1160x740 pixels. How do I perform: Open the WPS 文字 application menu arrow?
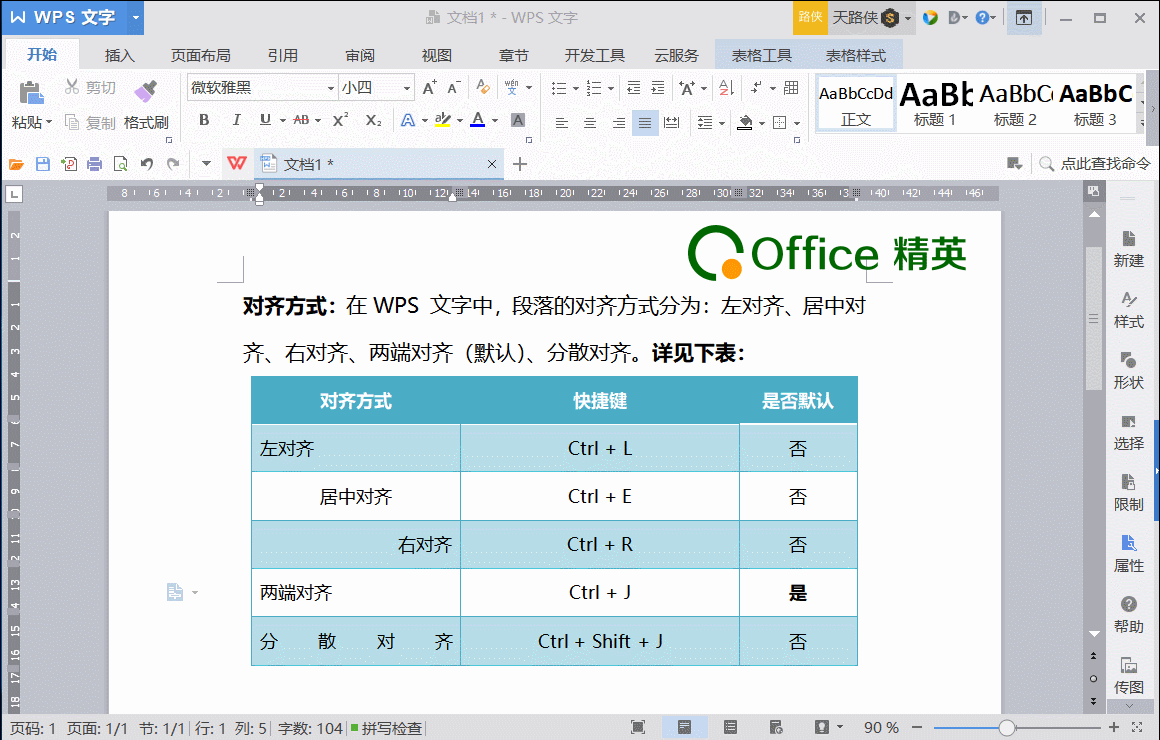coord(136,18)
